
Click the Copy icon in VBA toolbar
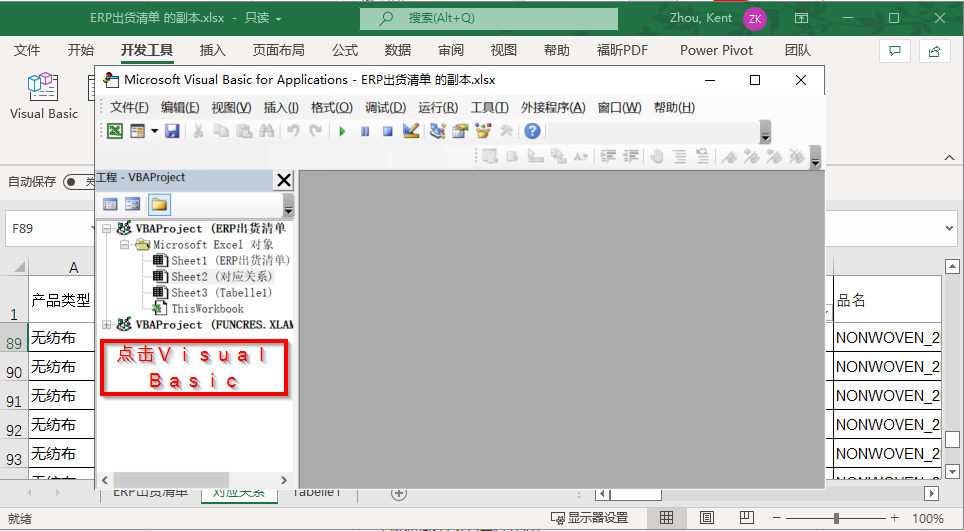click(221, 131)
